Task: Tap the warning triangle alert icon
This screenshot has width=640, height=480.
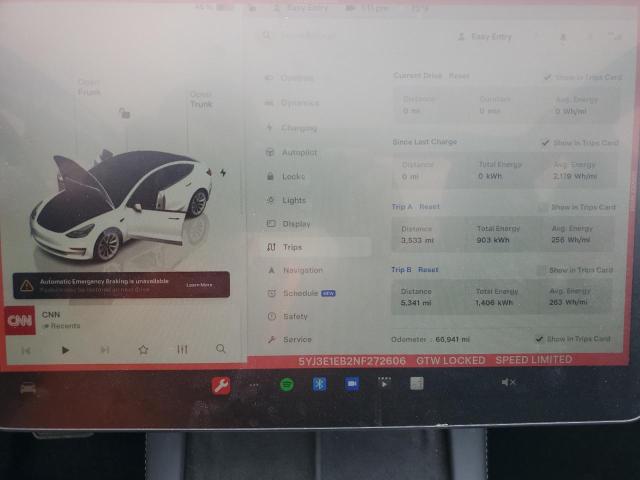Action: click(x=27, y=285)
